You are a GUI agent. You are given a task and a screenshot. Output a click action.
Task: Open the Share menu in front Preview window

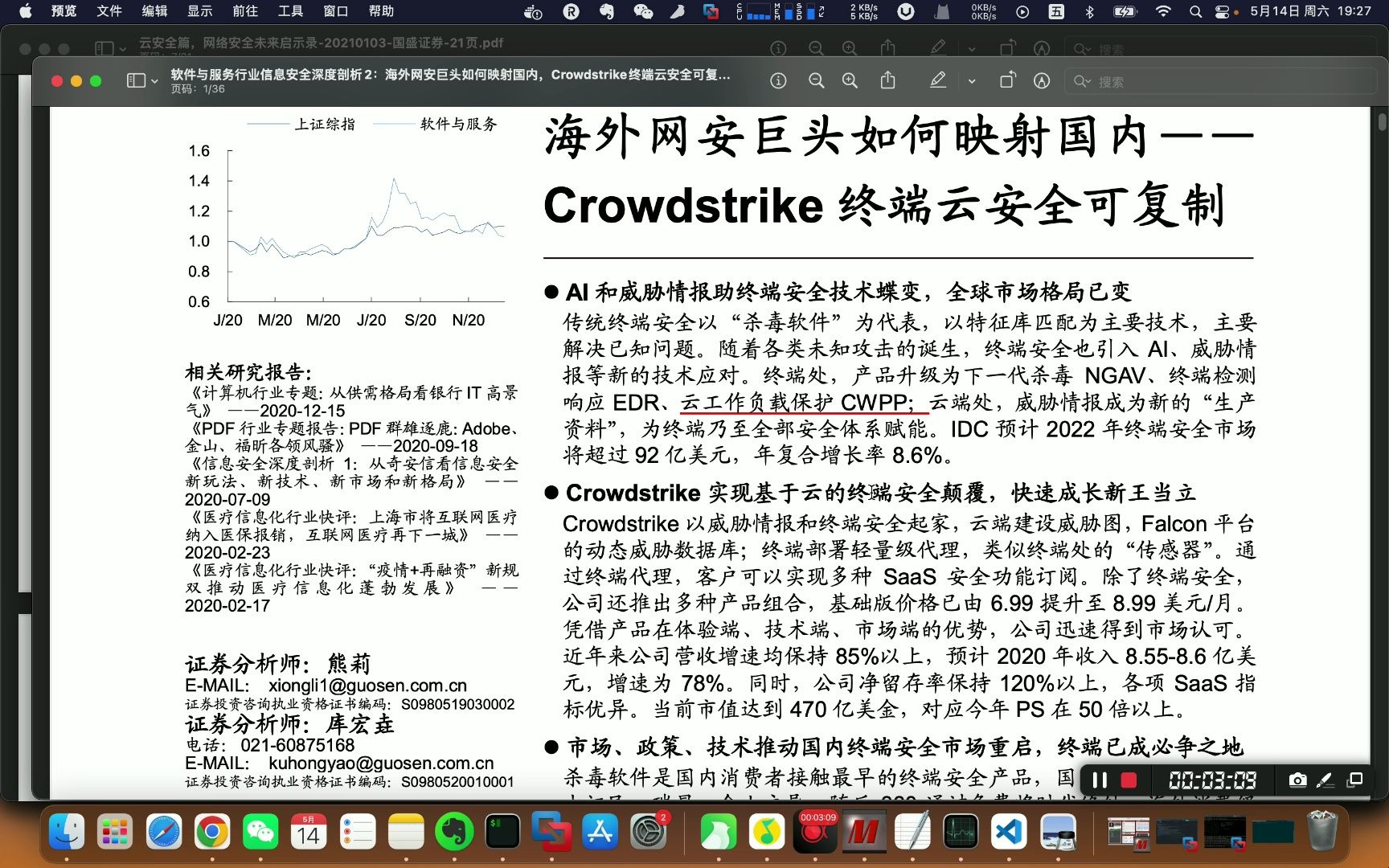point(887,80)
